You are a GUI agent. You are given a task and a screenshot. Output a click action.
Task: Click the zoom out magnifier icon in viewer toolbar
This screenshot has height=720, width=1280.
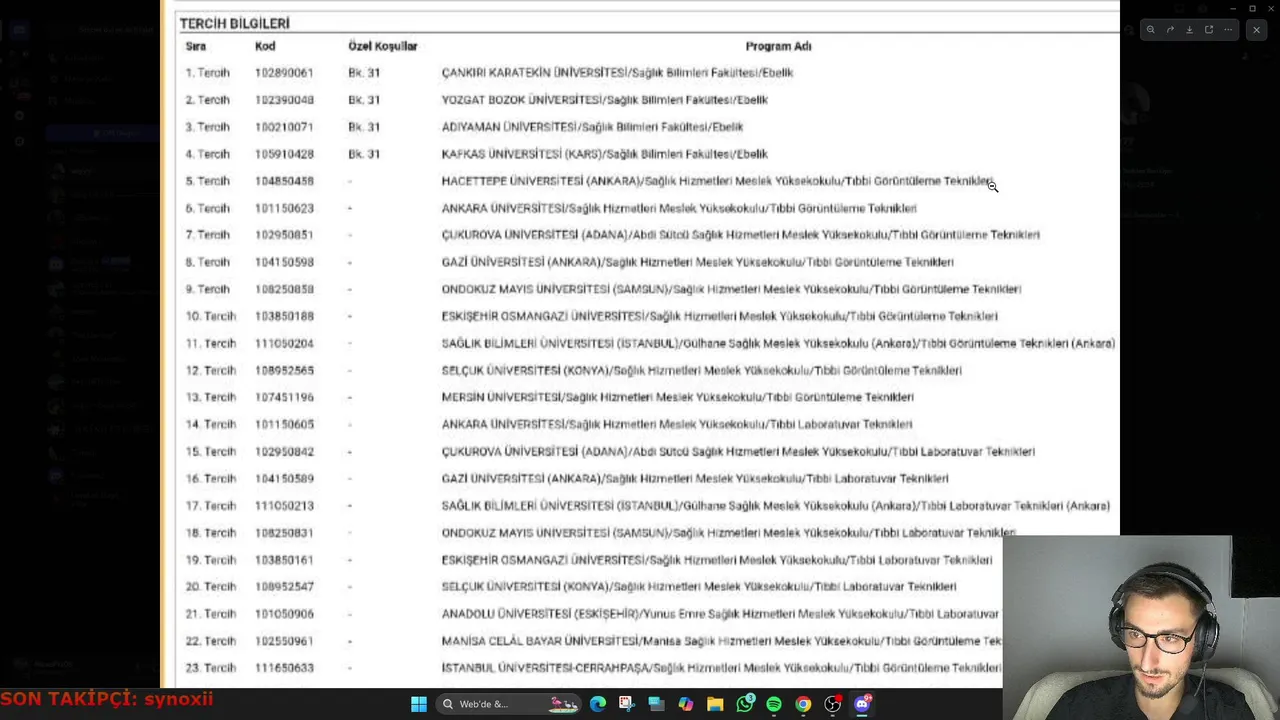(1150, 30)
